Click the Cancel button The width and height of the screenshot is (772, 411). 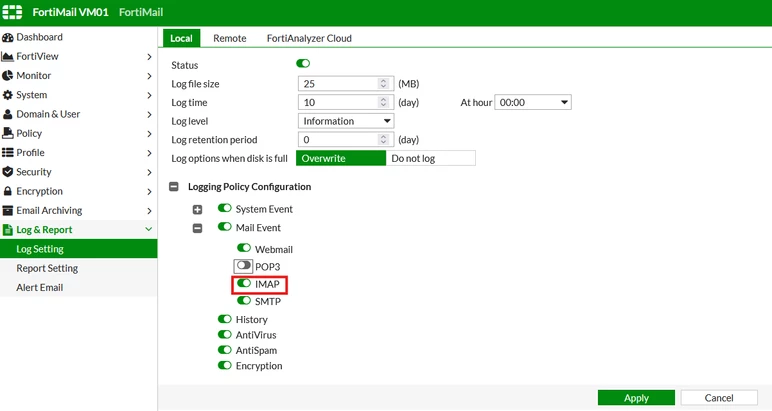(719, 398)
